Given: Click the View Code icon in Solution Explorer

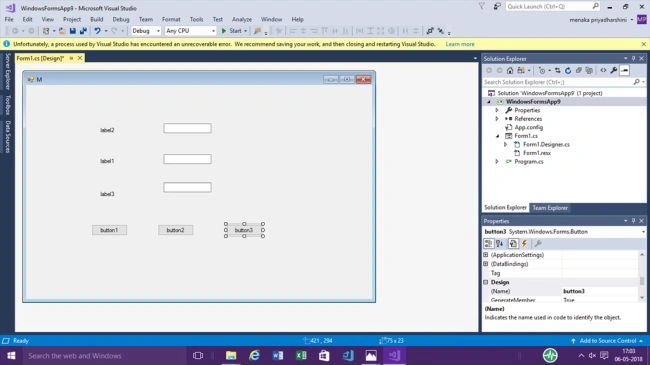Looking at the screenshot, I should tap(603, 71).
